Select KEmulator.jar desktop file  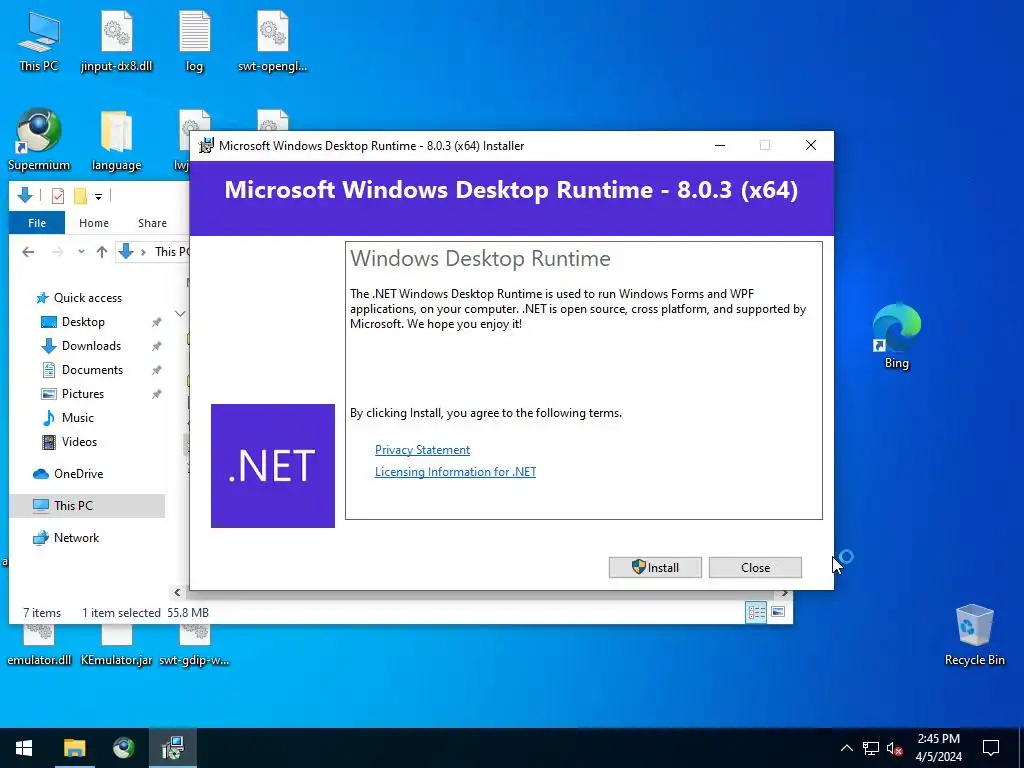116,647
